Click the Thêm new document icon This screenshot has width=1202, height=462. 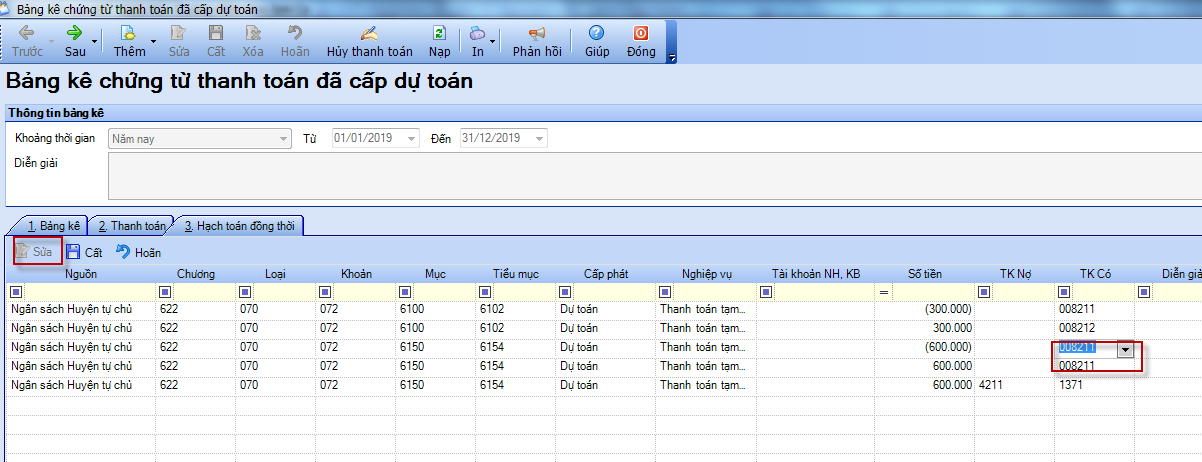129,33
